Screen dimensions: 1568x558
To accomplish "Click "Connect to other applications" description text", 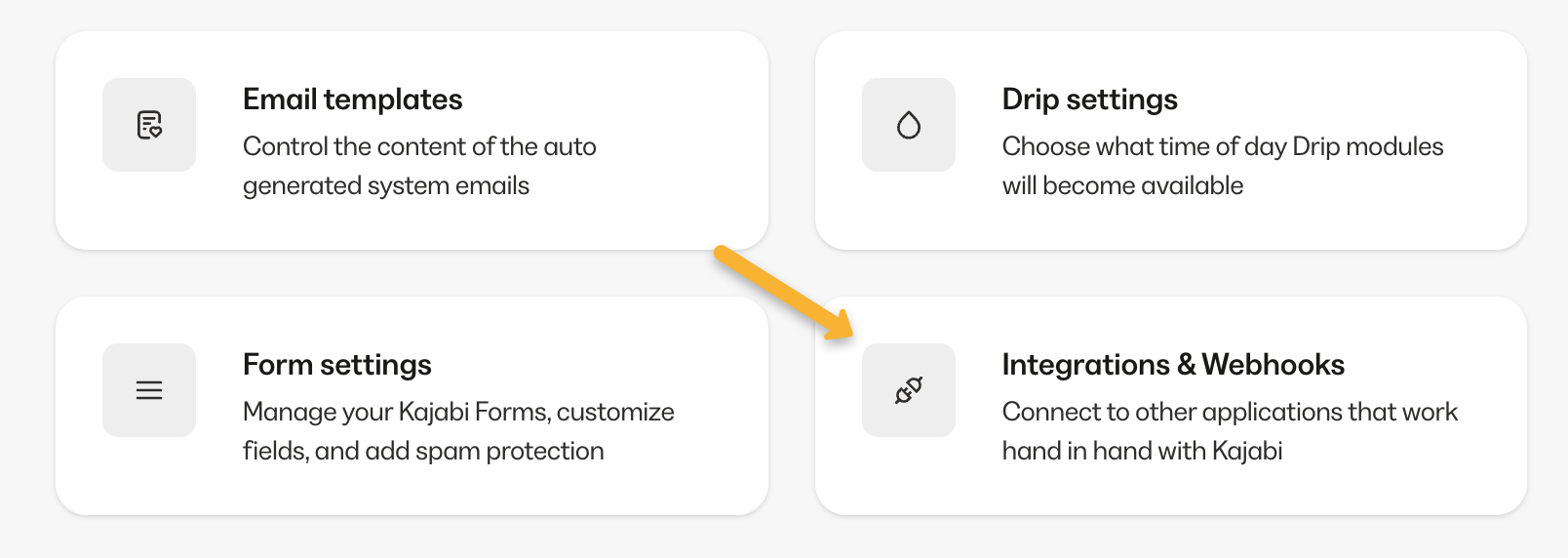I will click(1229, 412).
